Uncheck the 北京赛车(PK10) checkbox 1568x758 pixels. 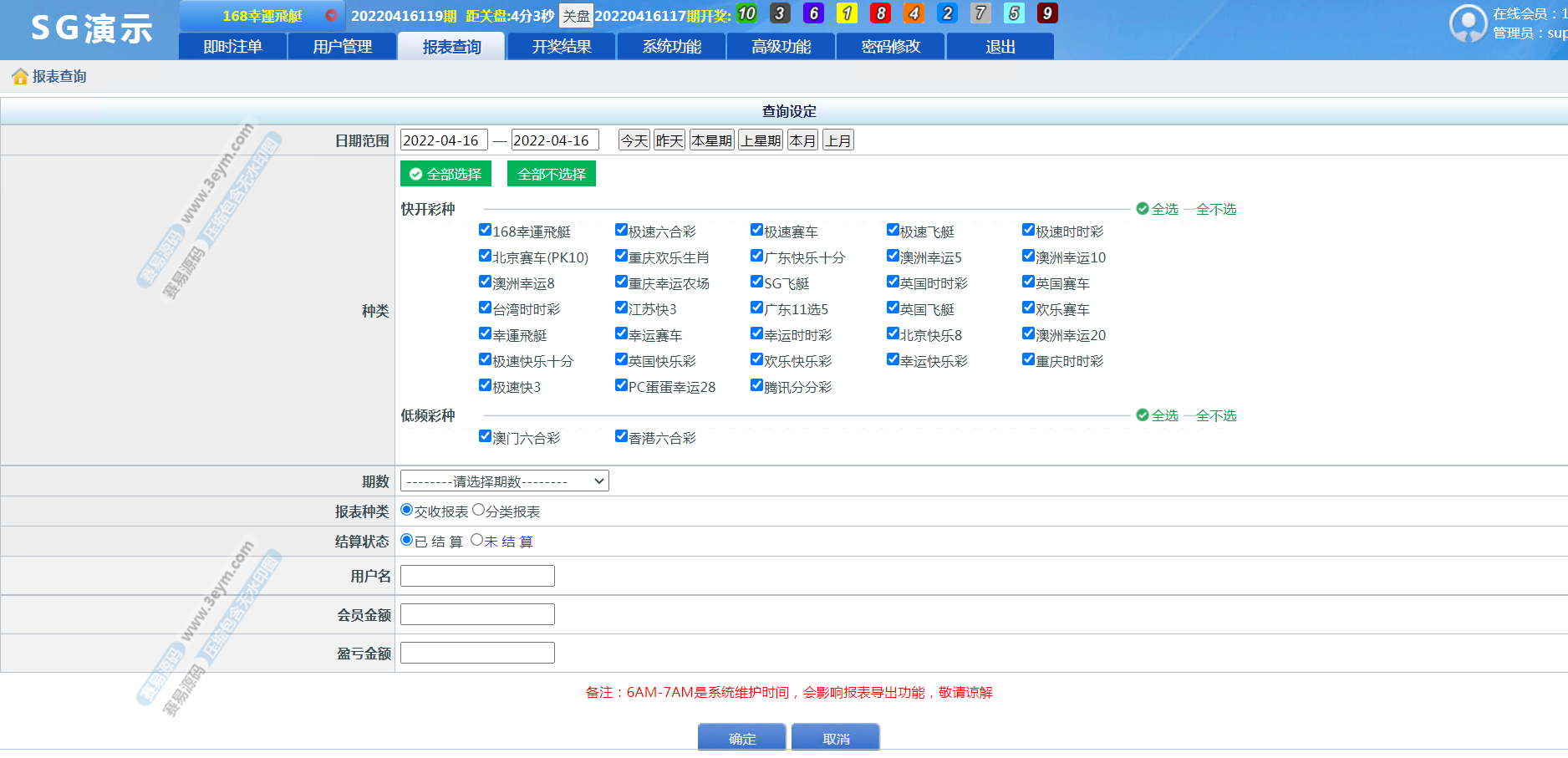[x=485, y=256]
